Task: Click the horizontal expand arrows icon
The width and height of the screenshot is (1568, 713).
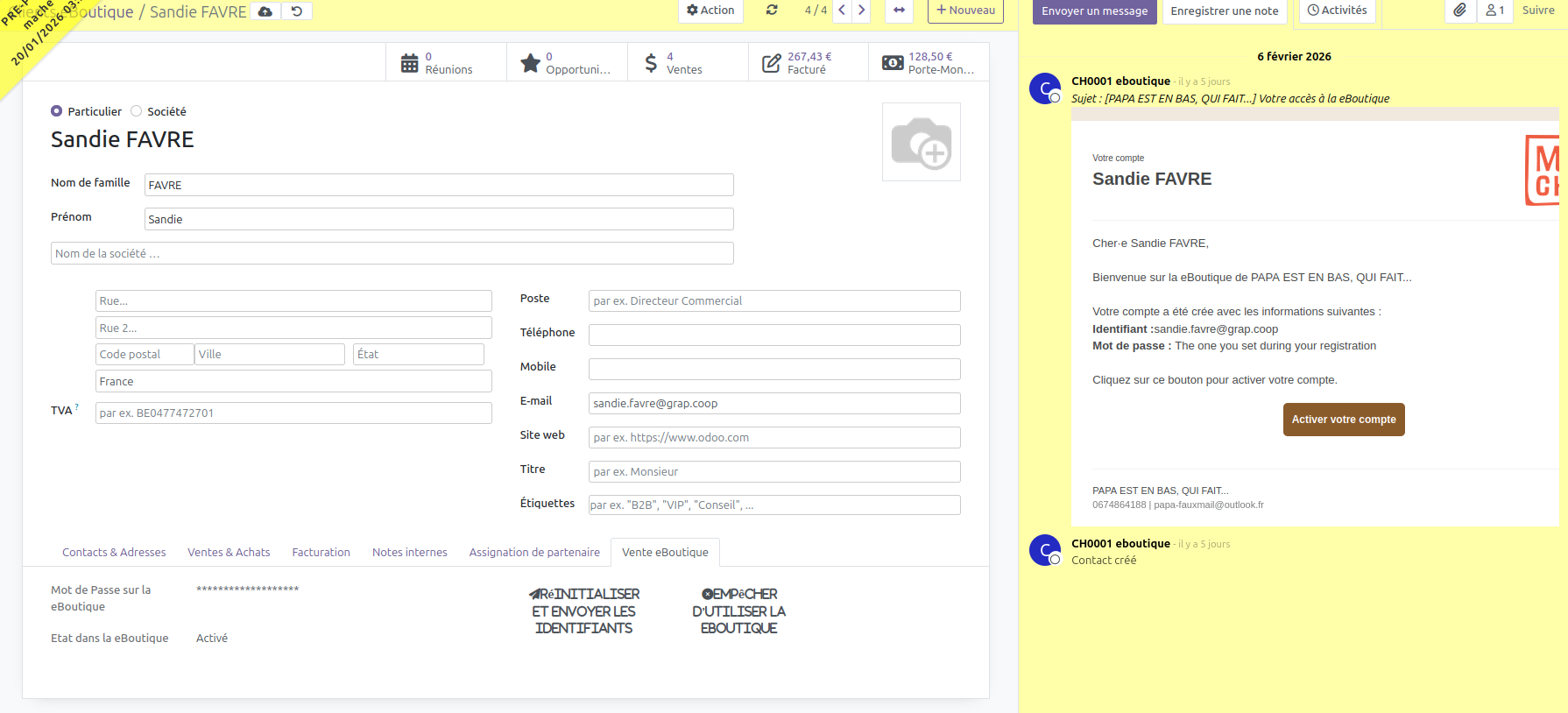Action: point(899,11)
